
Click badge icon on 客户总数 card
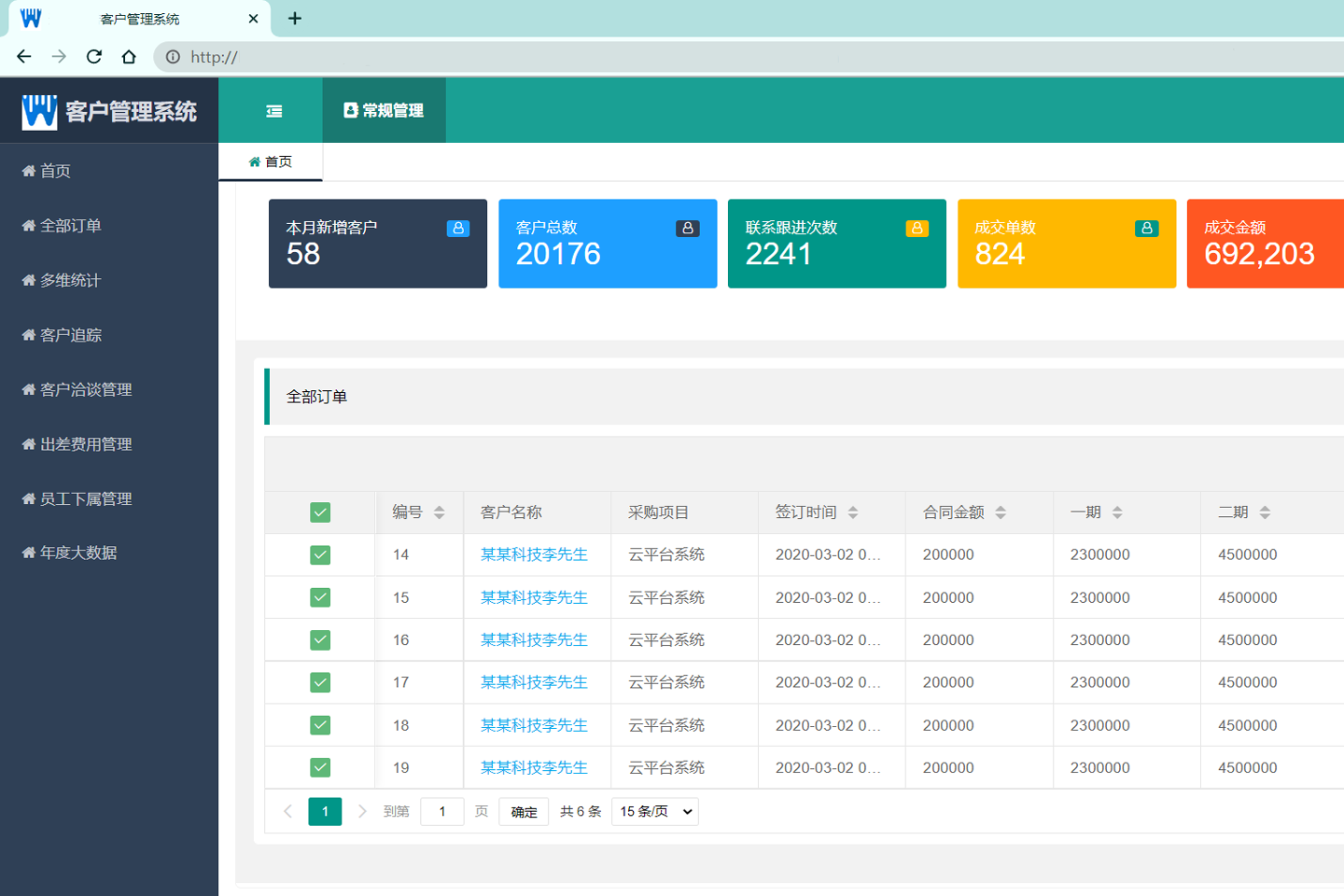(688, 228)
